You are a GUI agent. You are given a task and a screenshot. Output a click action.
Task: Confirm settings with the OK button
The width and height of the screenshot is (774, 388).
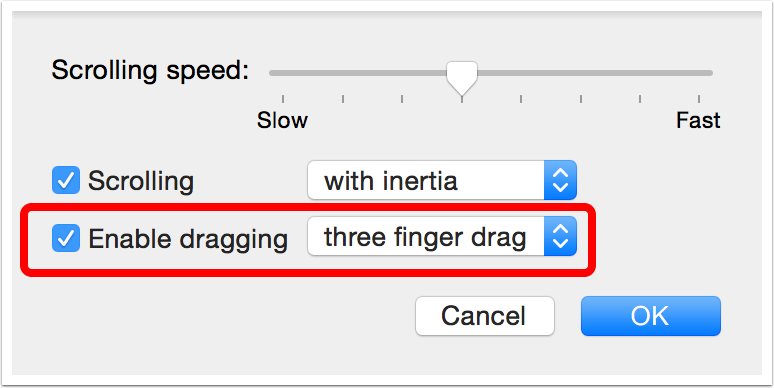(651, 316)
